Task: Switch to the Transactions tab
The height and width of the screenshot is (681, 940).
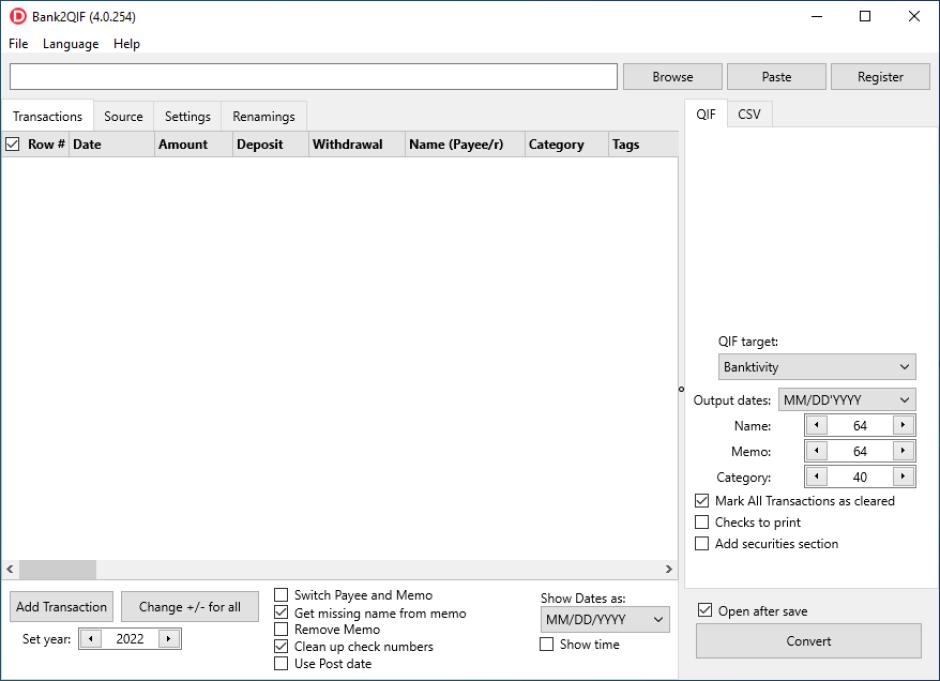Action: click(x=47, y=116)
